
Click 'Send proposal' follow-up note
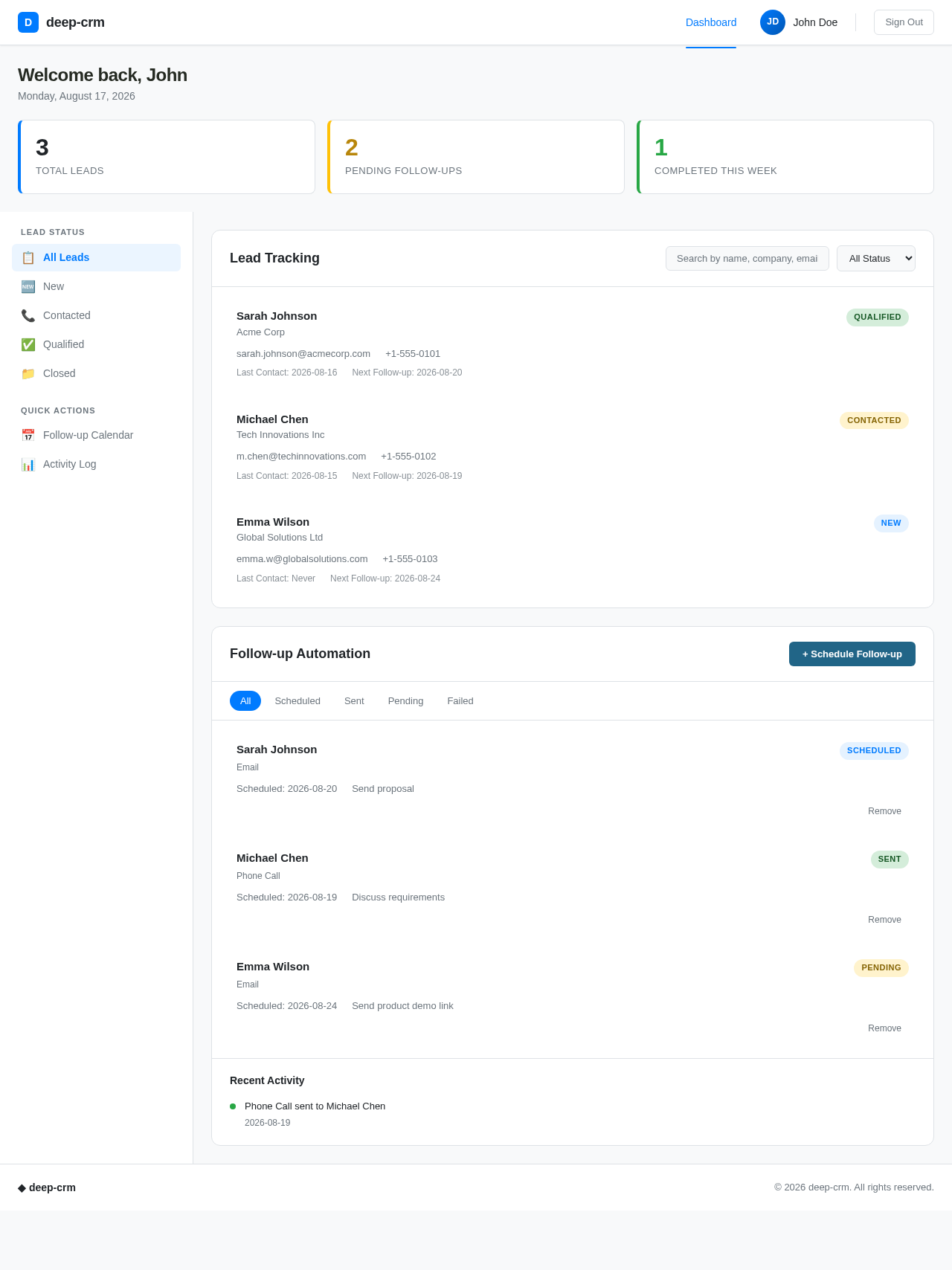(x=383, y=789)
